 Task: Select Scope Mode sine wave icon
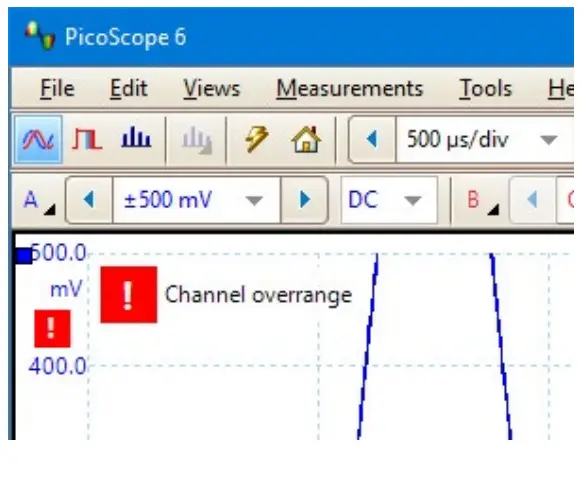38,140
